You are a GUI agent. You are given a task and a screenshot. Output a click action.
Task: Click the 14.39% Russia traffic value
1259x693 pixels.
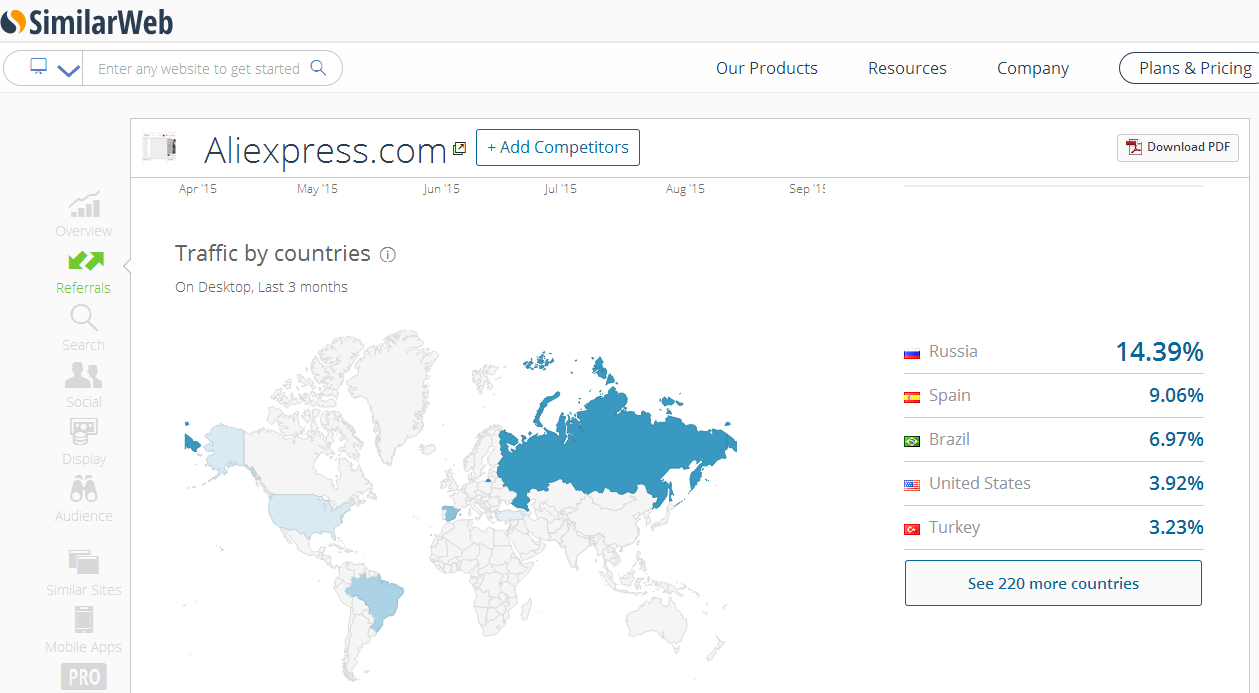[1160, 351]
